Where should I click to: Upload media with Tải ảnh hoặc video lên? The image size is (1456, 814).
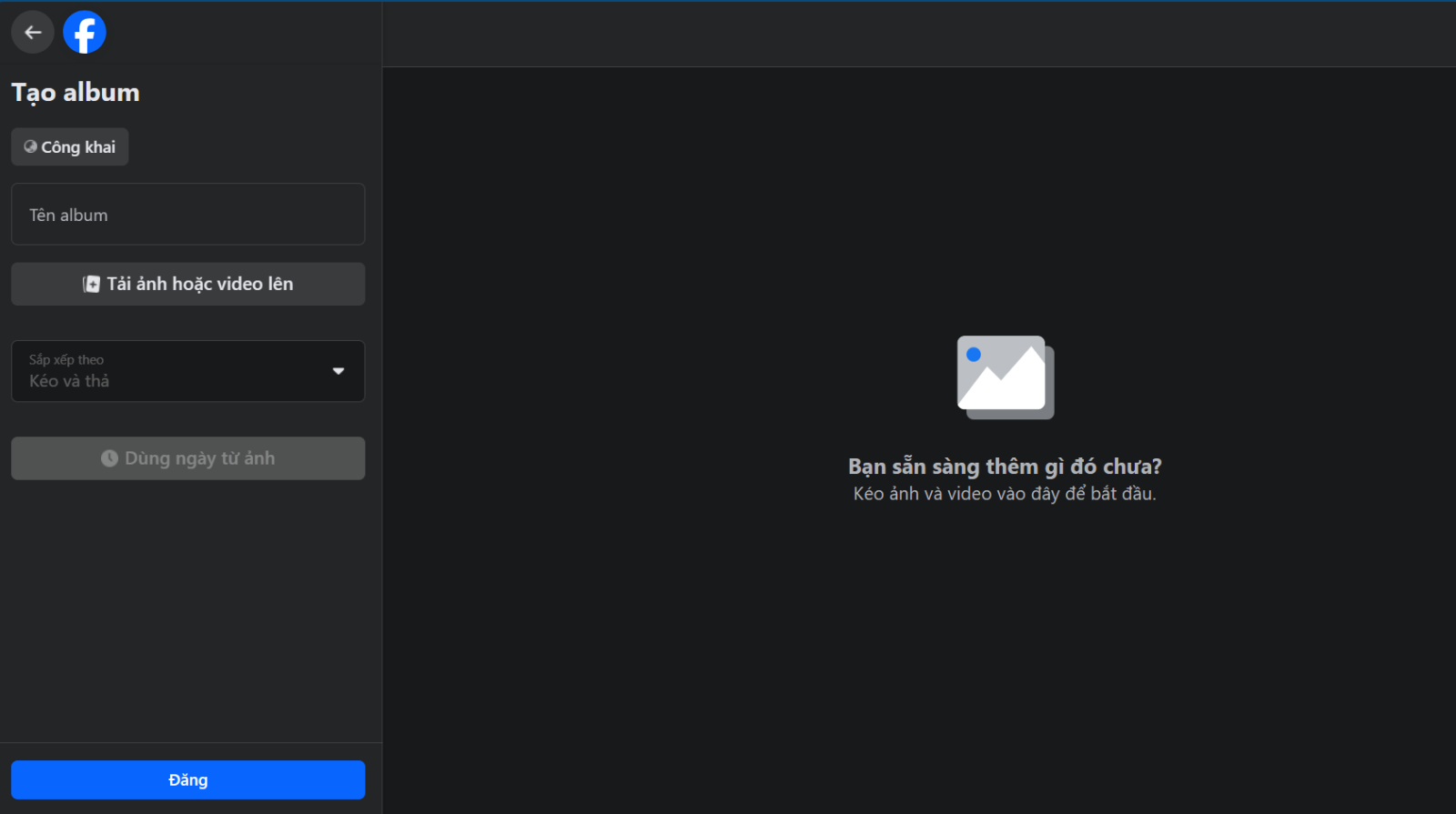pos(187,284)
